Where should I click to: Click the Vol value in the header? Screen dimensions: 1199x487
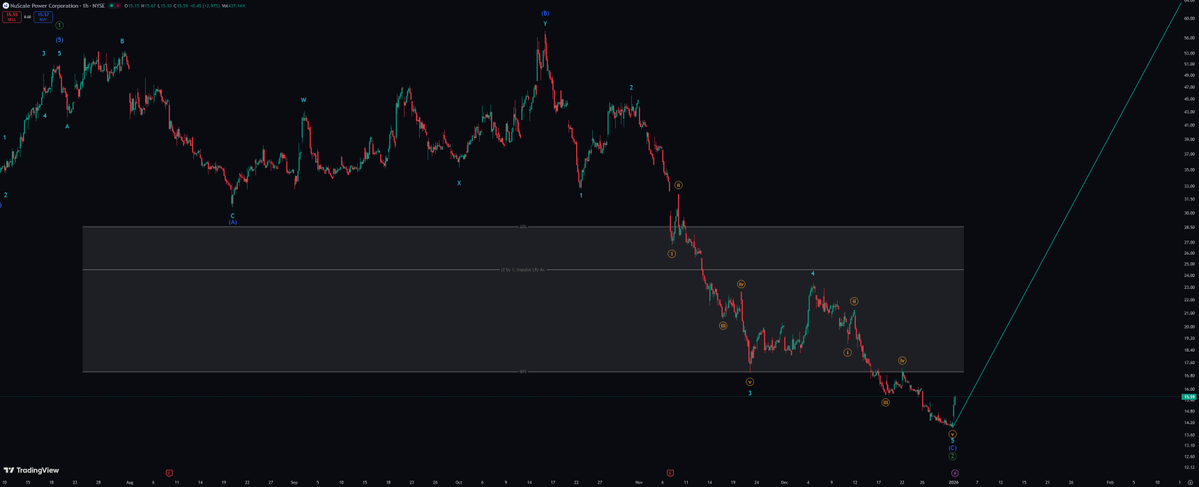(x=235, y=5)
